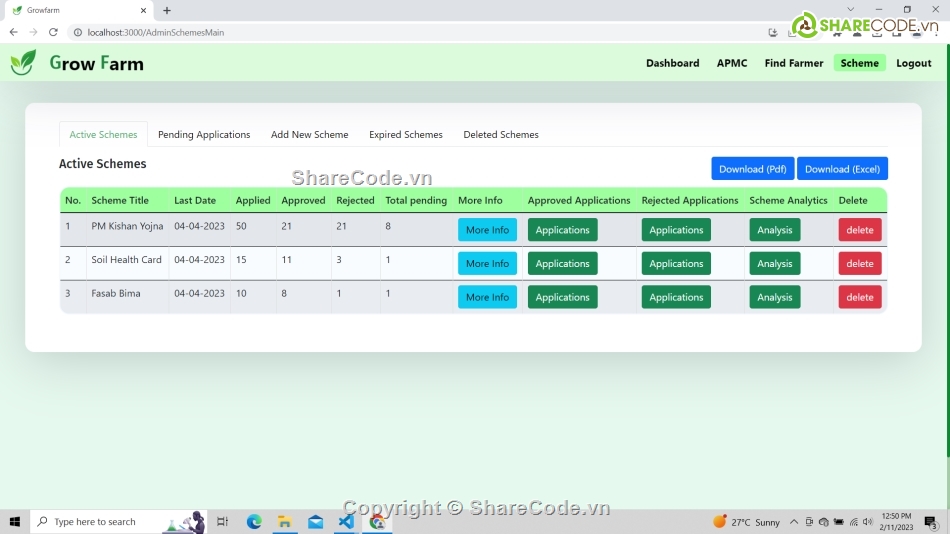Image resolution: width=950 pixels, height=534 pixels.
Task: Show hidden system tray icons
Action: (x=794, y=522)
